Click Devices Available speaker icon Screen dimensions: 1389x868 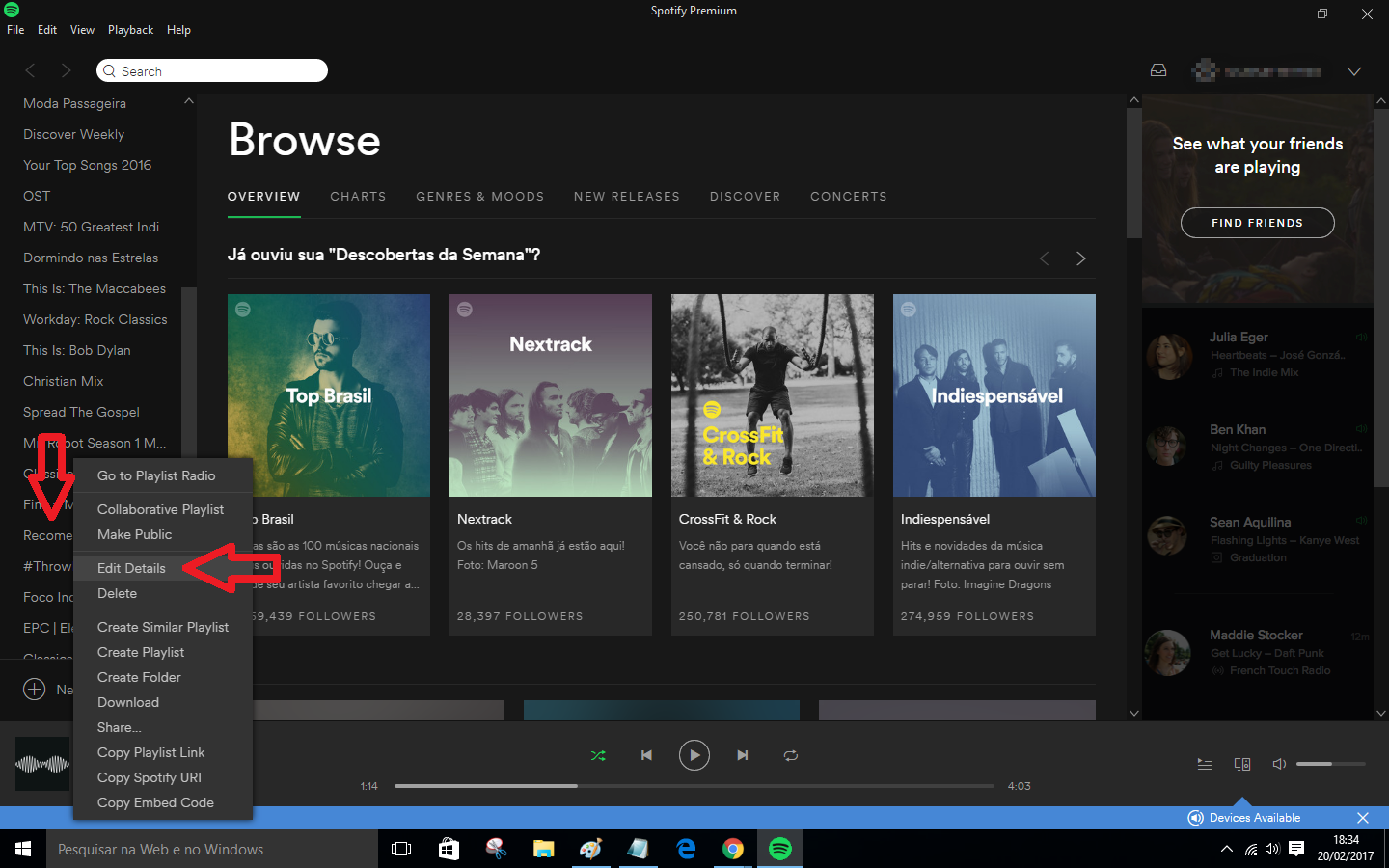click(x=1196, y=818)
